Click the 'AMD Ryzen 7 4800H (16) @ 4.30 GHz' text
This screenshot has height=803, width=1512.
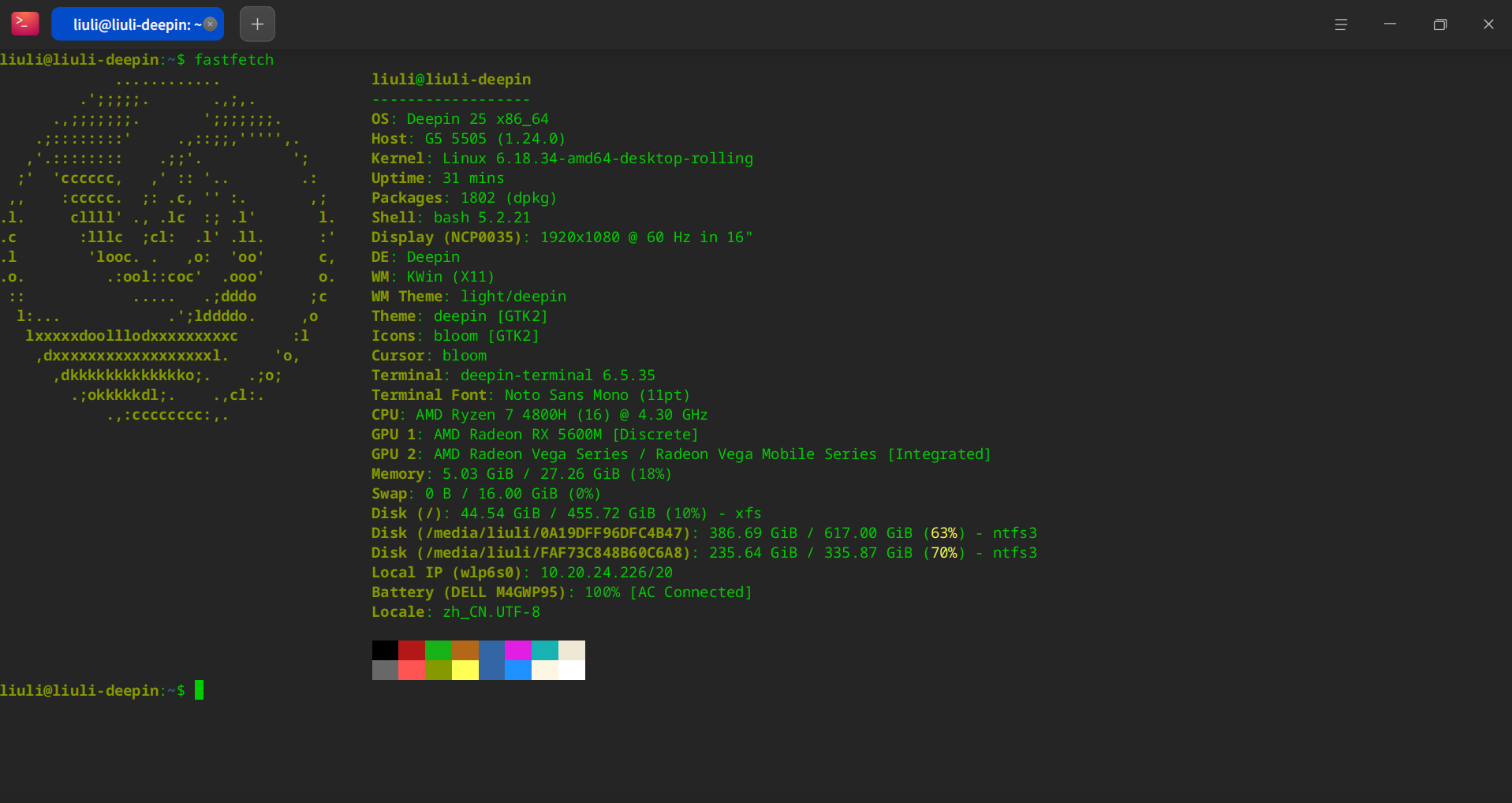[x=562, y=415]
